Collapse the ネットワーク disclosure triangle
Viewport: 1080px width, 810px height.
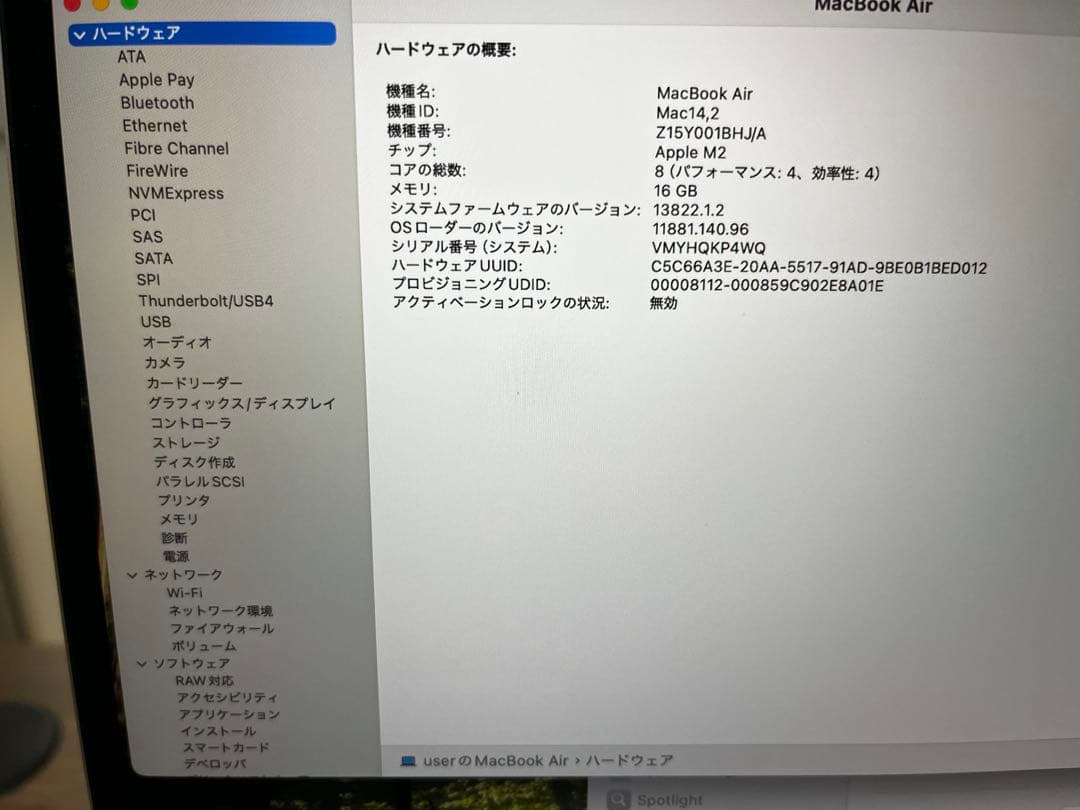coord(132,573)
